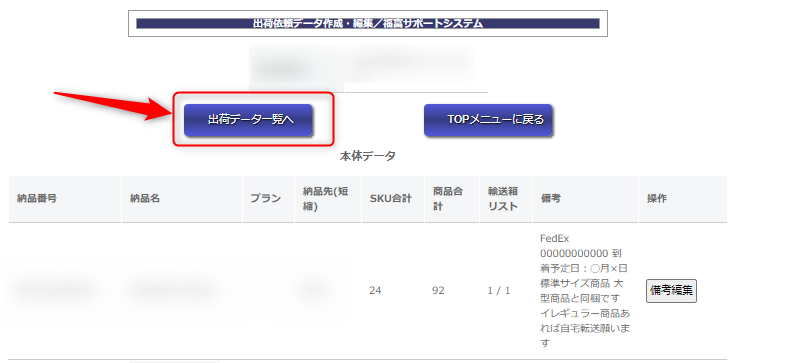Image resolution: width=785 pixels, height=363 pixels.
Task: Click the product total value 92
Action: click(438, 290)
